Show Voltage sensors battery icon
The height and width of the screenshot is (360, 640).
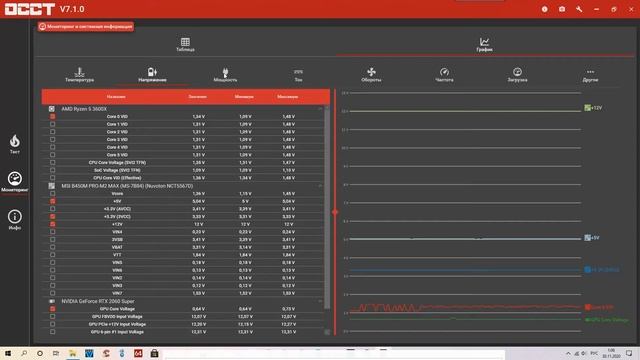click(152, 72)
